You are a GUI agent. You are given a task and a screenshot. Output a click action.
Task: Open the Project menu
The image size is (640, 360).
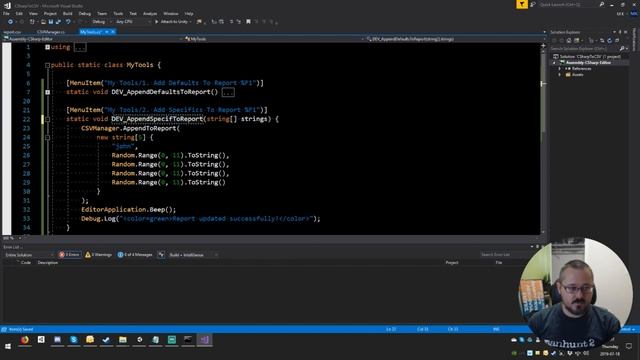(50, 13)
